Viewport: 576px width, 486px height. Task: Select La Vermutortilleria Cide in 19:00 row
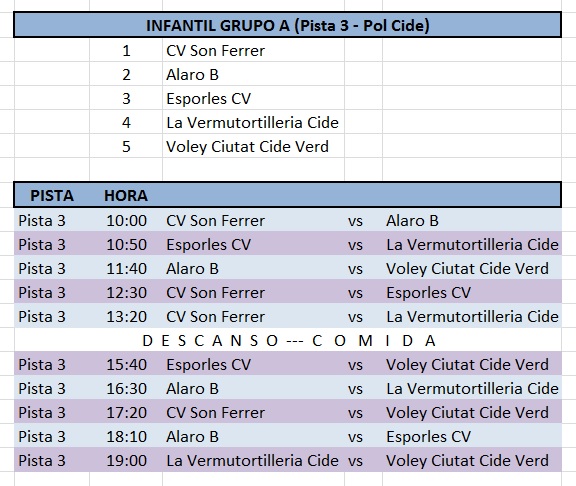click(x=252, y=461)
